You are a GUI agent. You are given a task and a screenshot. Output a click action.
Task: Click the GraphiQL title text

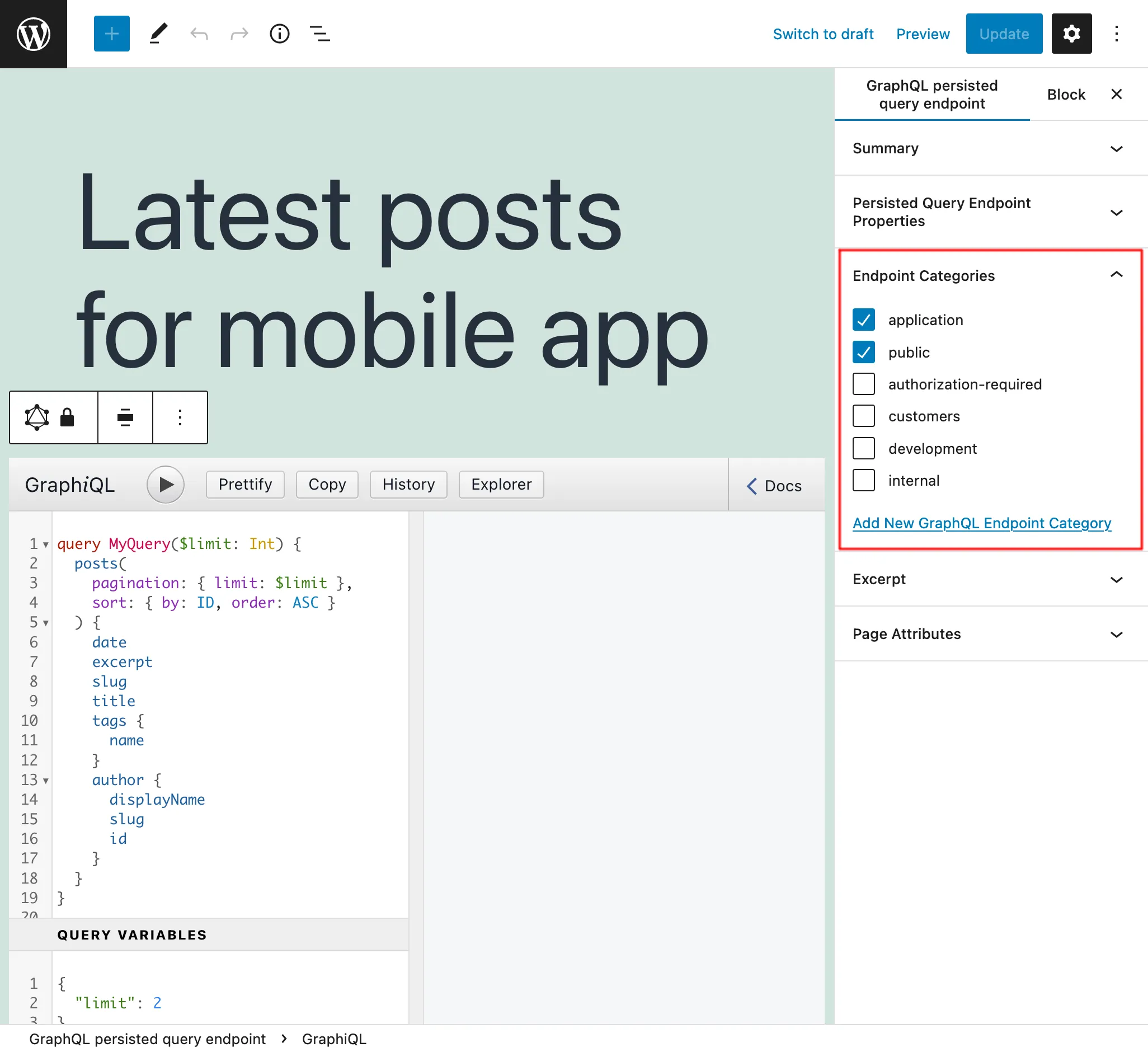coord(70,485)
